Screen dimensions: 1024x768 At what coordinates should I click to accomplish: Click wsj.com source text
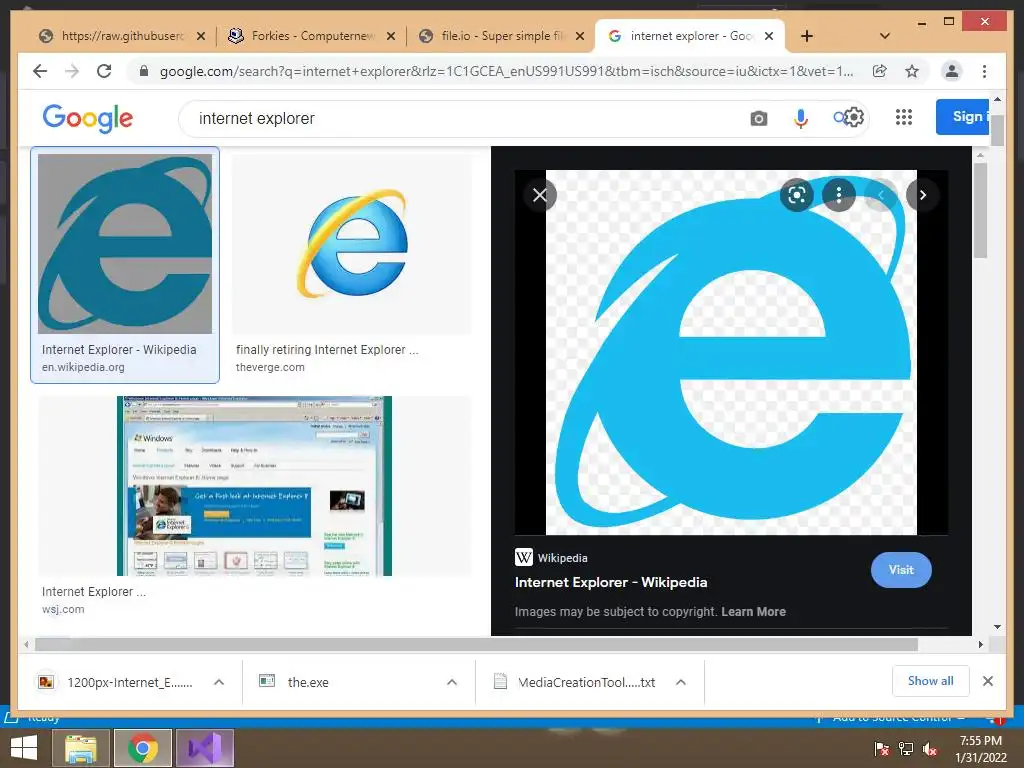pos(63,609)
